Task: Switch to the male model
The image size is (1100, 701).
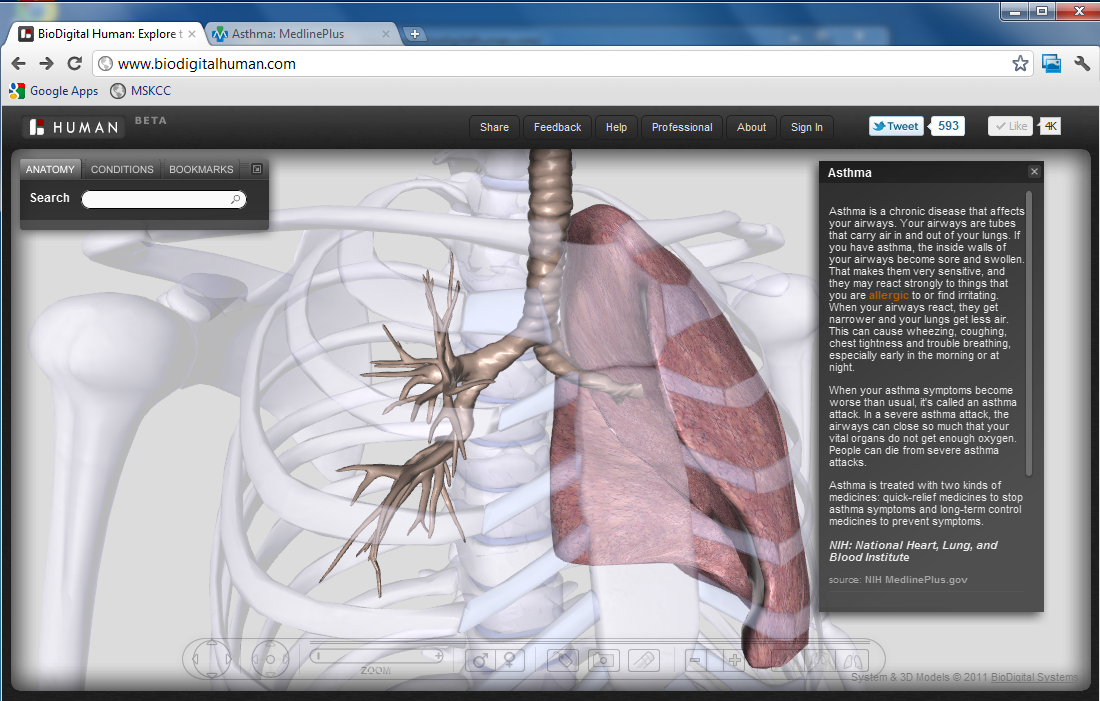Action: 481,660
